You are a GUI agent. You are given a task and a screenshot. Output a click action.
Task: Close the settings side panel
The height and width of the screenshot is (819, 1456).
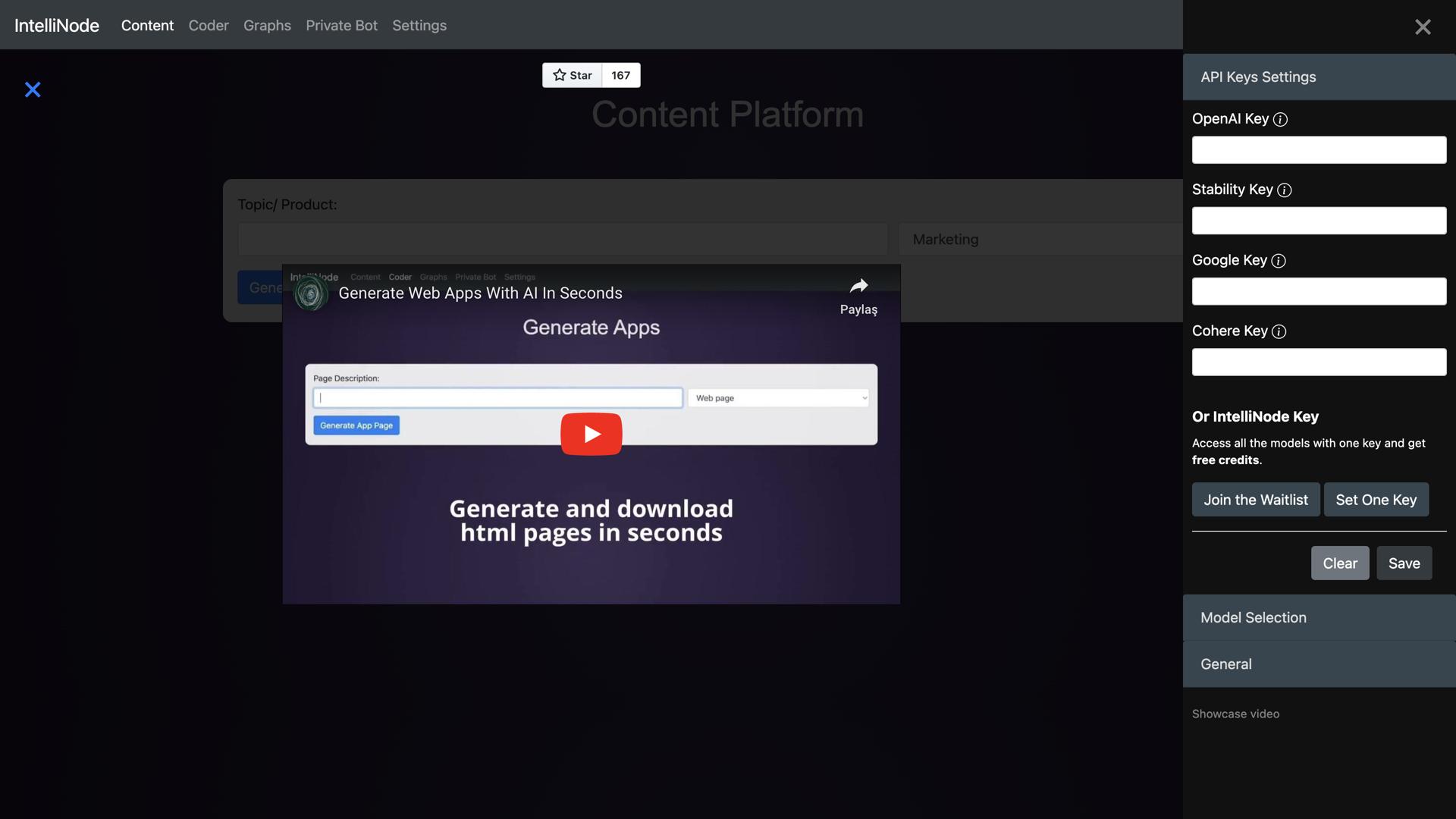1423,27
